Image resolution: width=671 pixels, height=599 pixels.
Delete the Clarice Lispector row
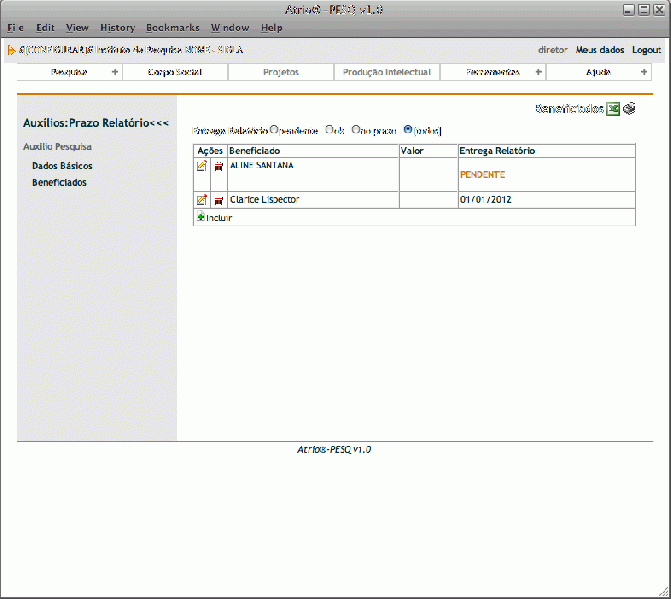click(x=218, y=201)
